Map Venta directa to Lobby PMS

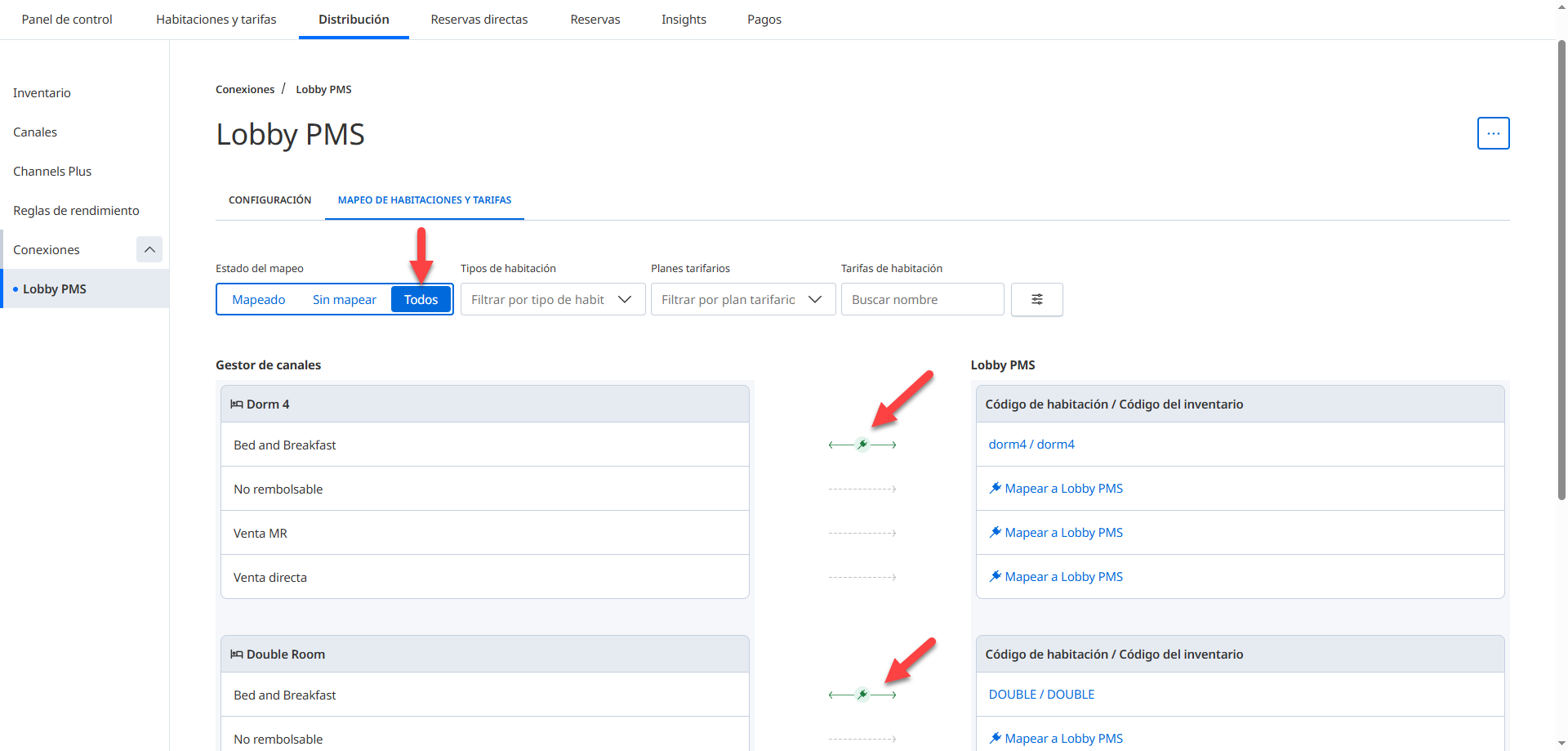coord(1056,577)
